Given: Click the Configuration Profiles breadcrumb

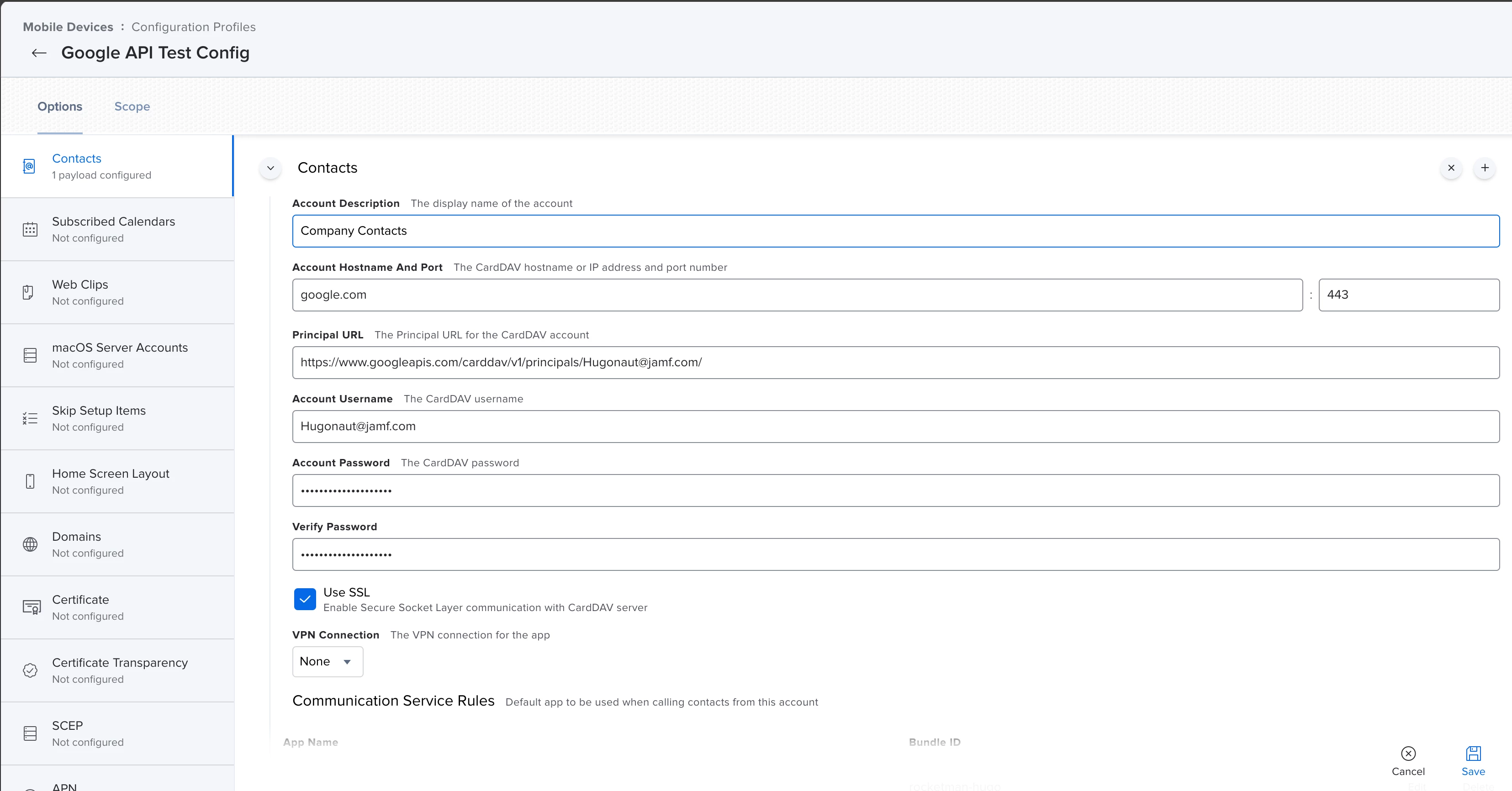Looking at the screenshot, I should [193, 27].
